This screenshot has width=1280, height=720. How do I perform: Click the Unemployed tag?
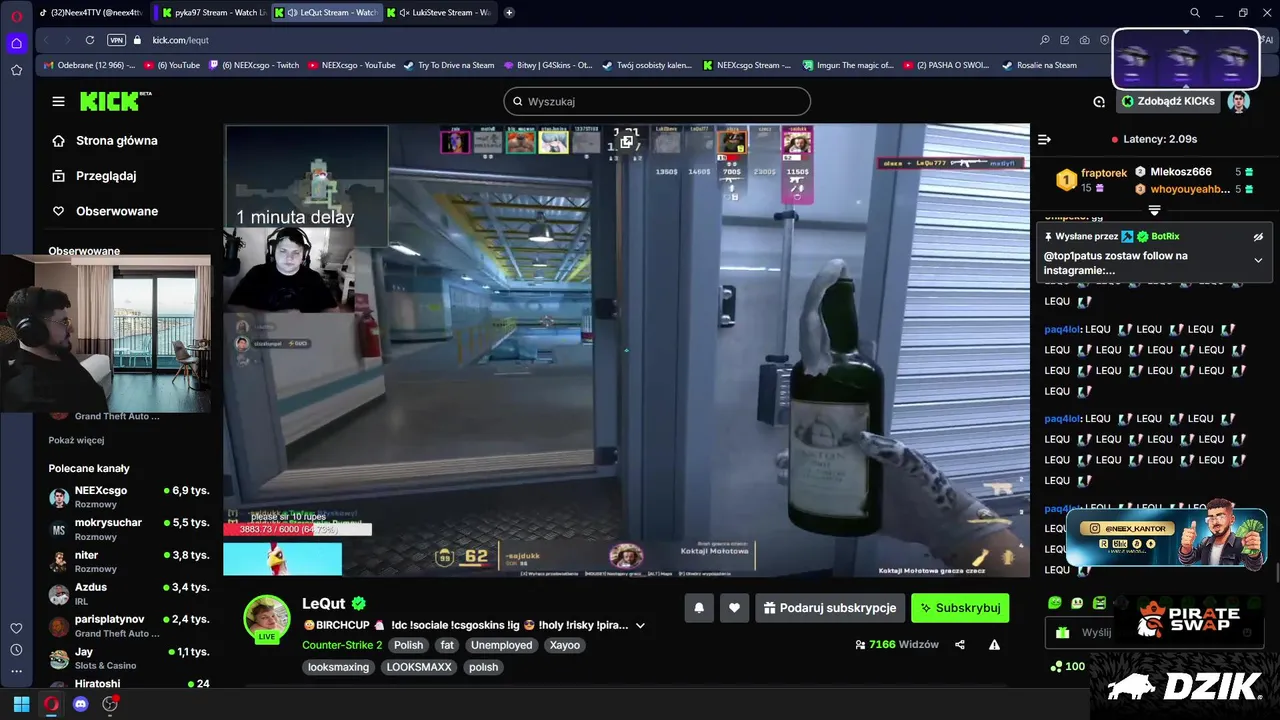pos(501,645)
